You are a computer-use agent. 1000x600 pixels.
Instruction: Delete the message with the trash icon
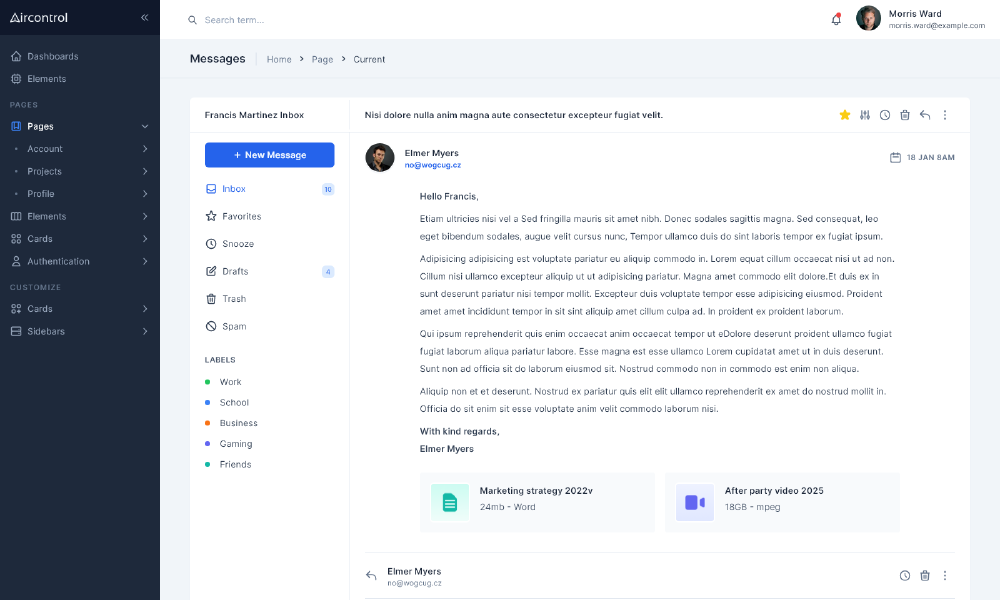(x=905, y=115)
